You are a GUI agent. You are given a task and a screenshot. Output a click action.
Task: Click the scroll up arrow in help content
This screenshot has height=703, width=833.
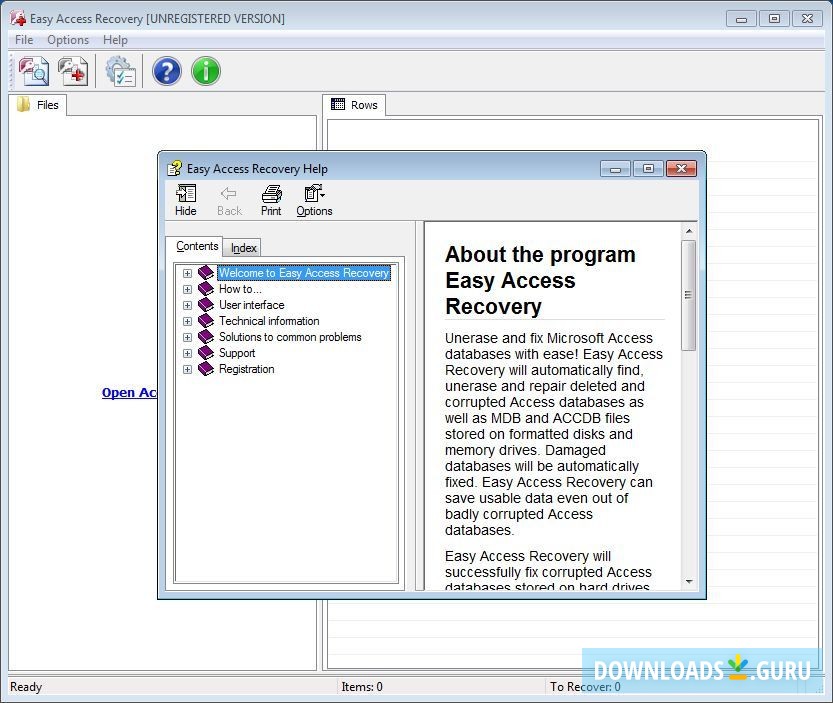[688, 231]
